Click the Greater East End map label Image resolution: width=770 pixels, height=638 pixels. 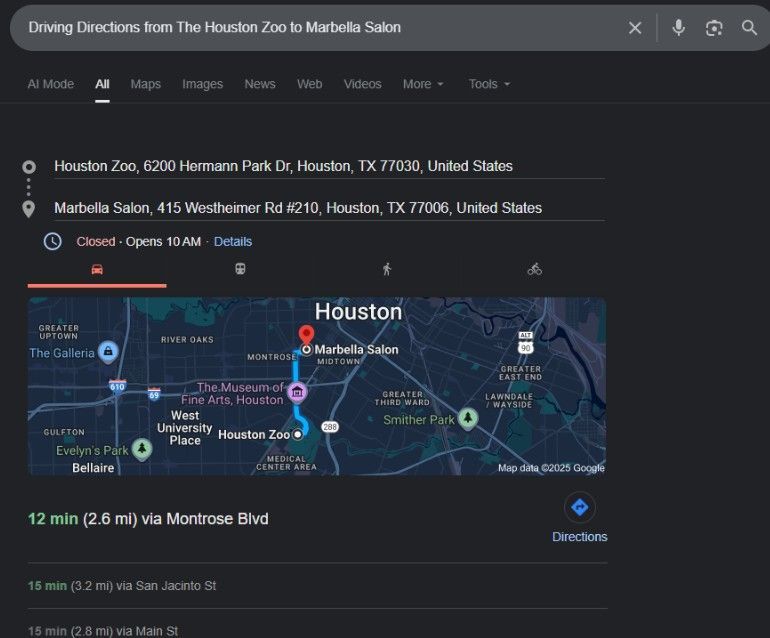[521, 373]
